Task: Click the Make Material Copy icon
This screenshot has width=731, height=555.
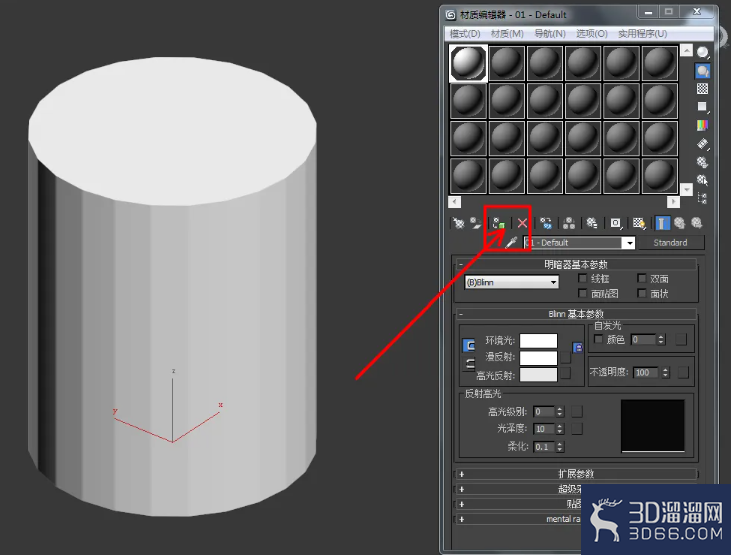Action: [545, 223]
